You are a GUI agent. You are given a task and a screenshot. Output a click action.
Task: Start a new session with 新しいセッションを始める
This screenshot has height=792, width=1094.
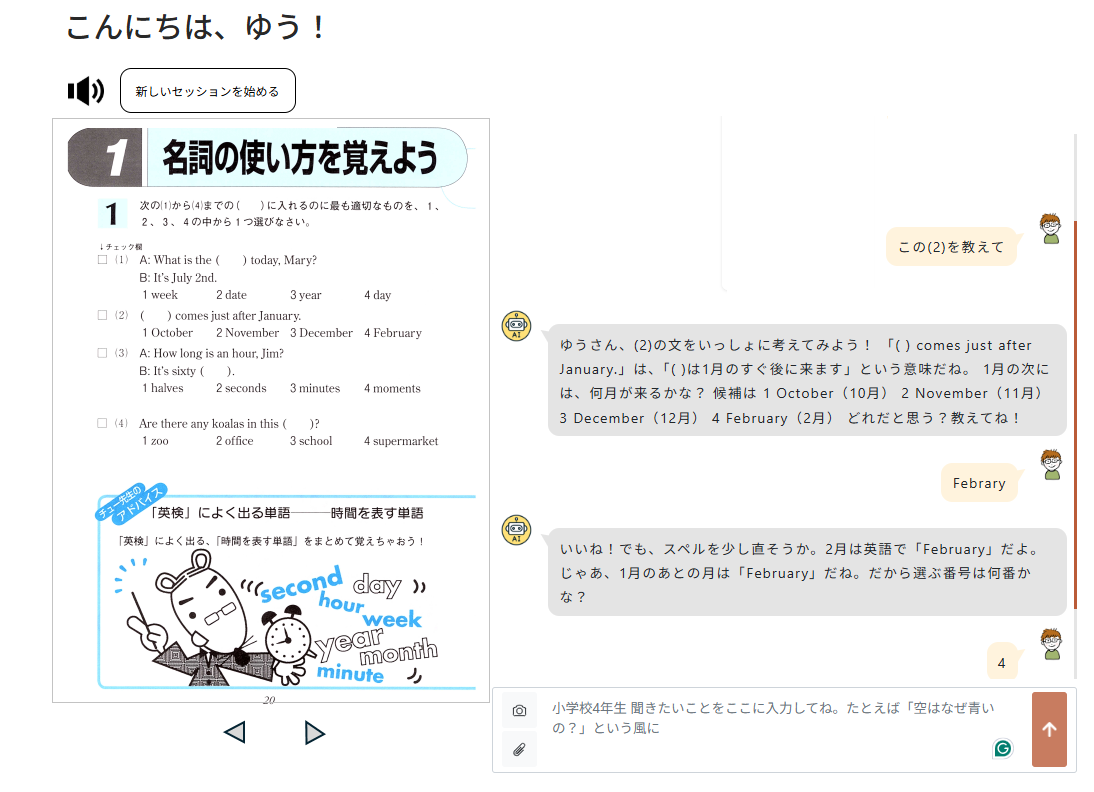click(208, 91)
